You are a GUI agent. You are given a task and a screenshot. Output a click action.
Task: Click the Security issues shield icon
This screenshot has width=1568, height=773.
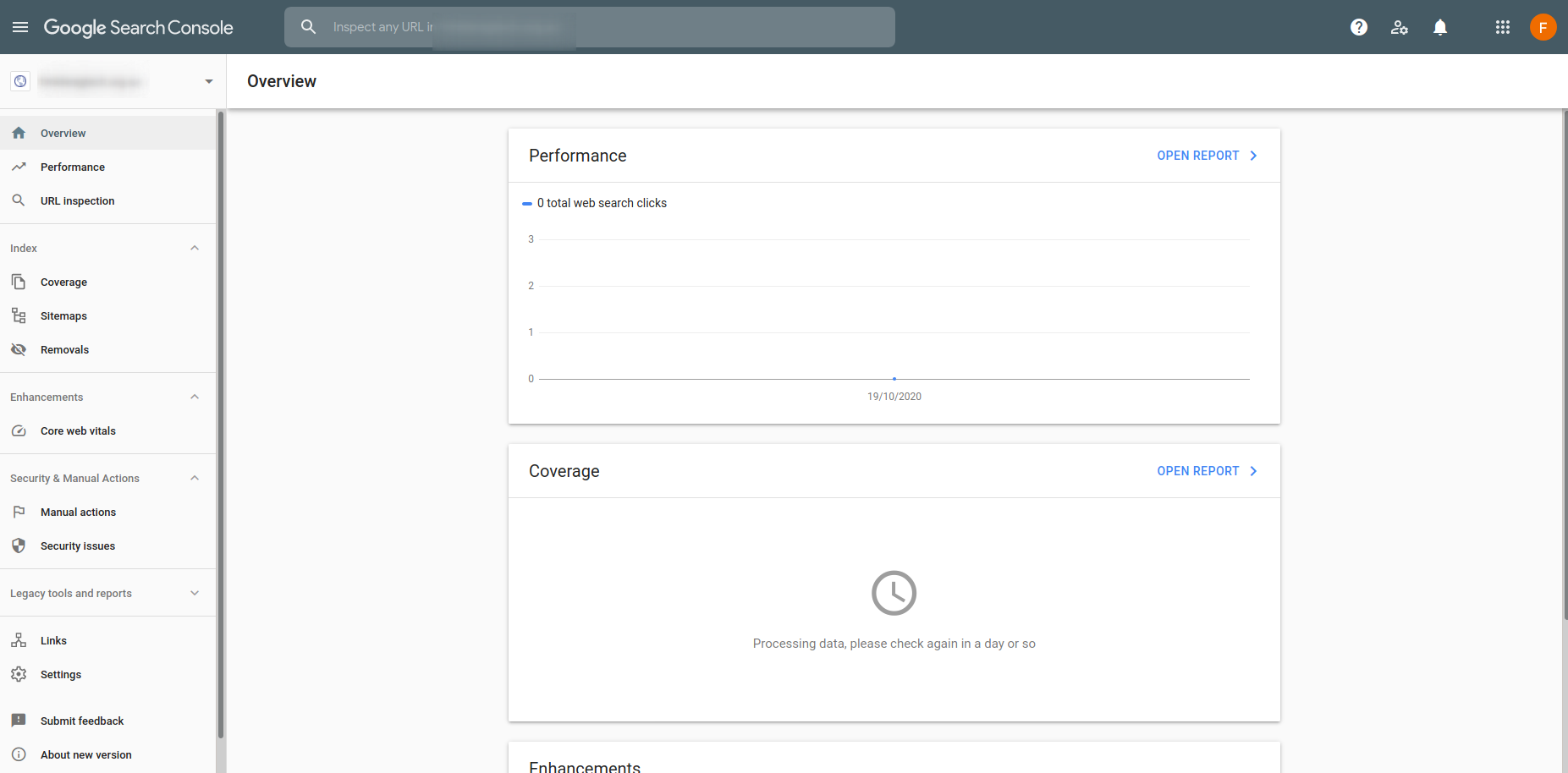pos(19,545)
